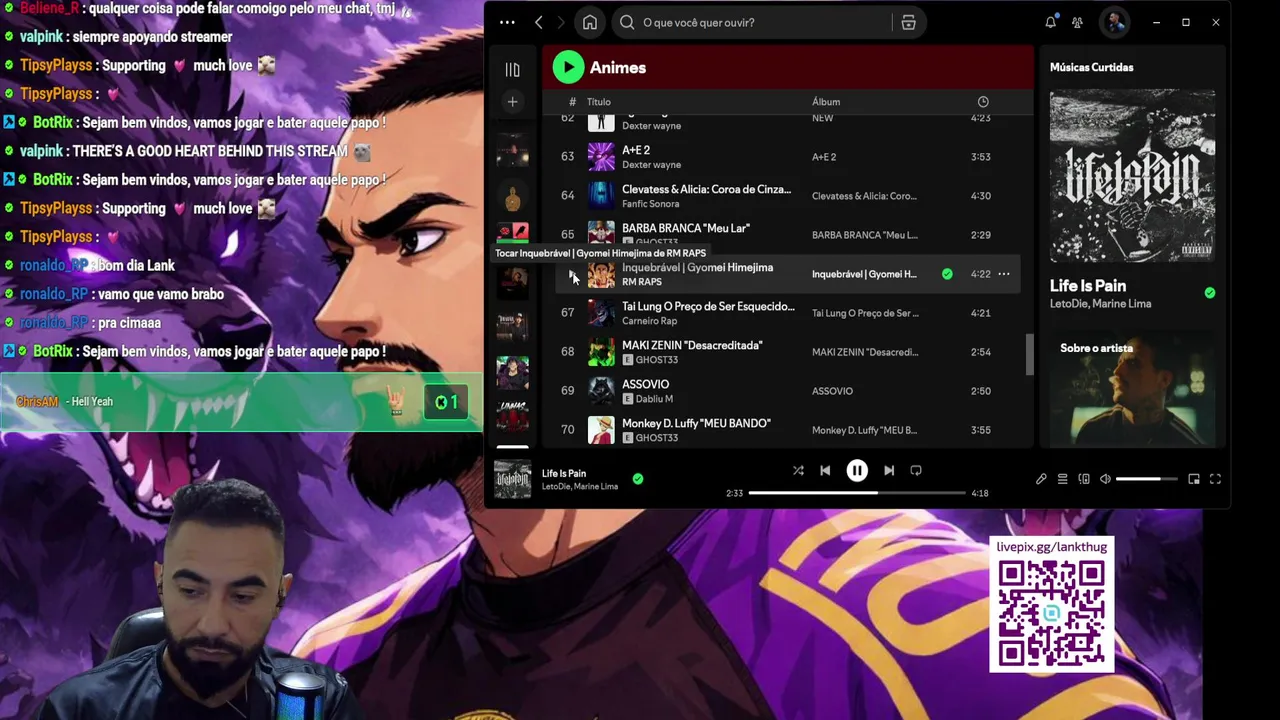Screen dimensions: 1280x720
Task: Open friends activity icon
Action: point(1077,22)
